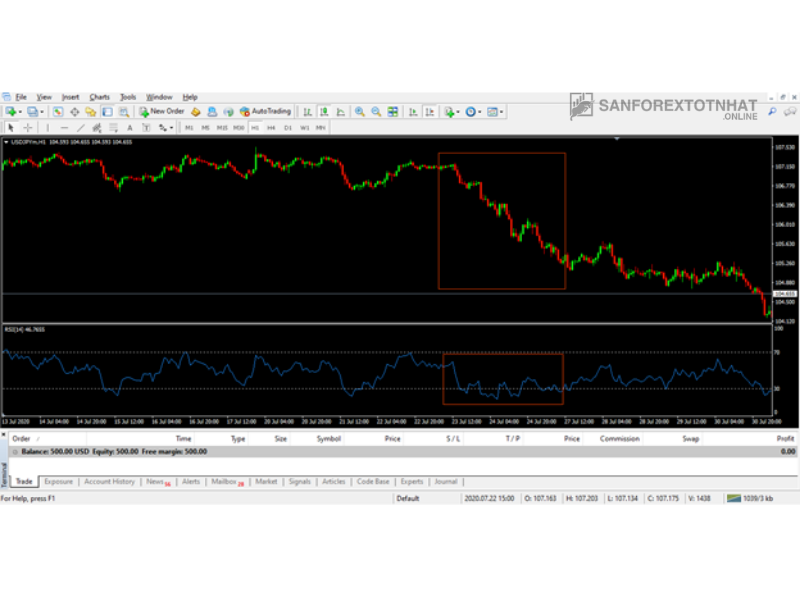Open the Profiles icon in toolbar
The image size is (800, 600).
[33, 112]
